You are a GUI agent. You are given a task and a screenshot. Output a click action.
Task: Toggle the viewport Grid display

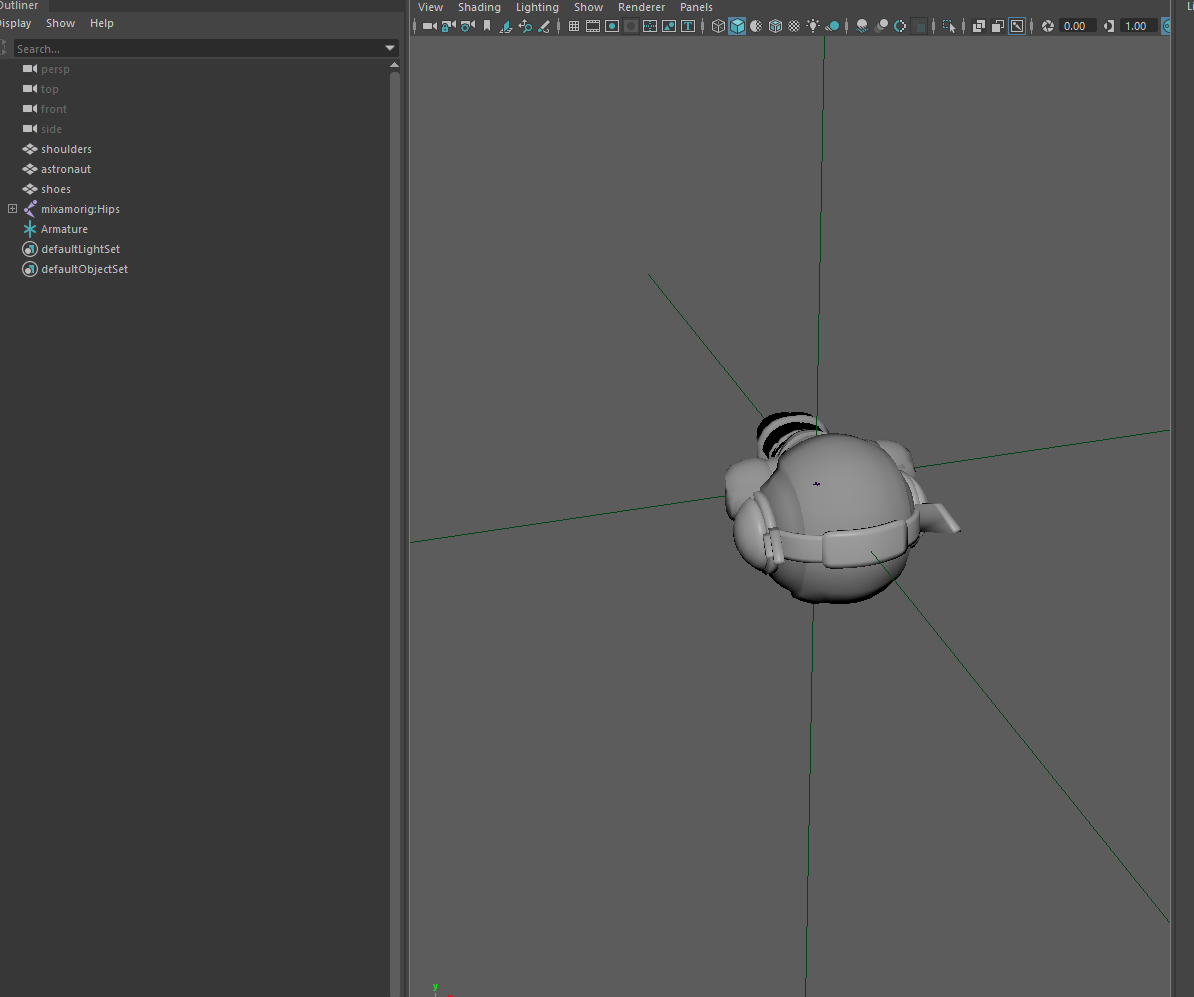tap(574, 26)
